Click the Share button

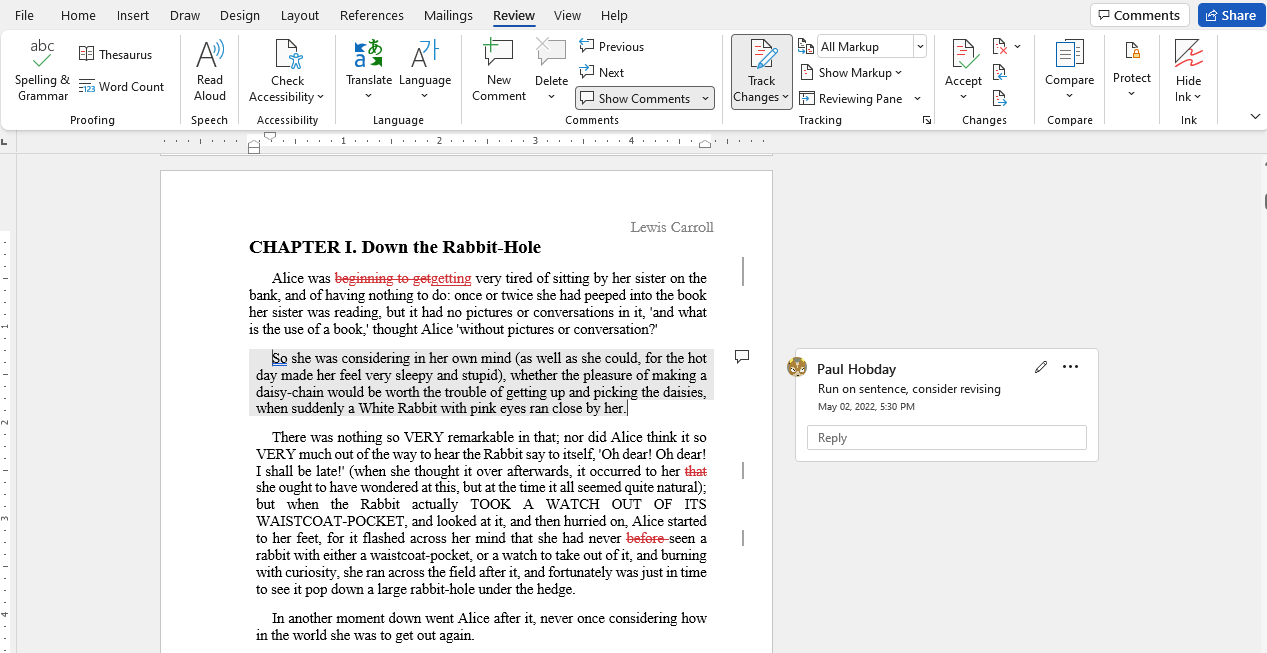(x=1231, y=15)
